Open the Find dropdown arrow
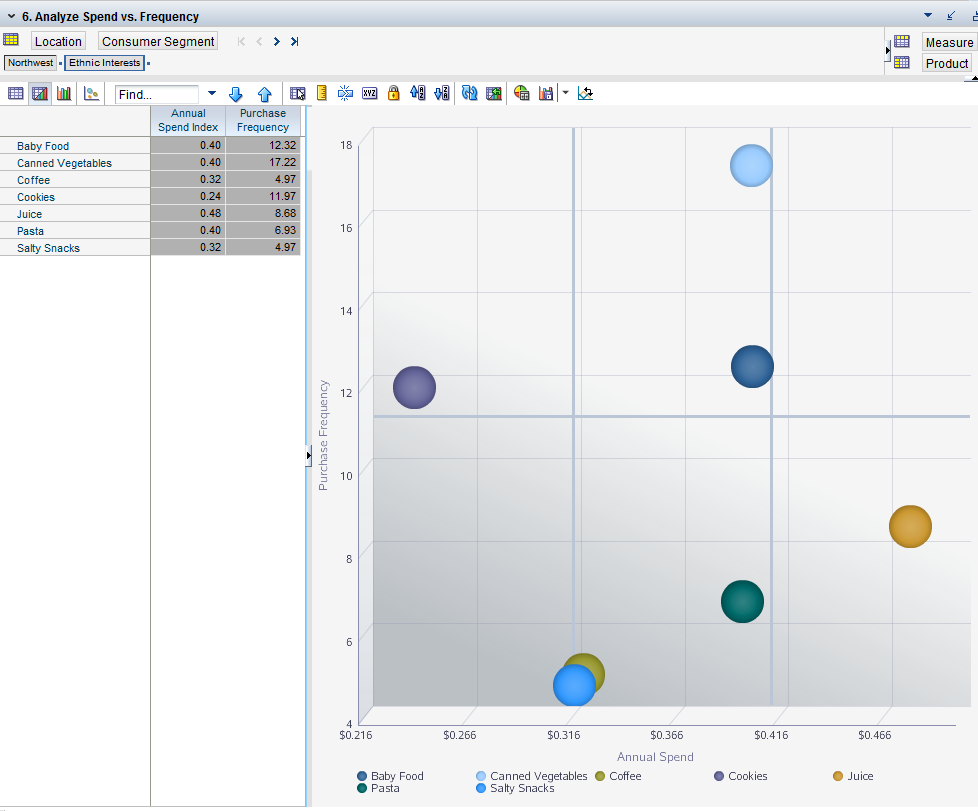 coord(211,93)
